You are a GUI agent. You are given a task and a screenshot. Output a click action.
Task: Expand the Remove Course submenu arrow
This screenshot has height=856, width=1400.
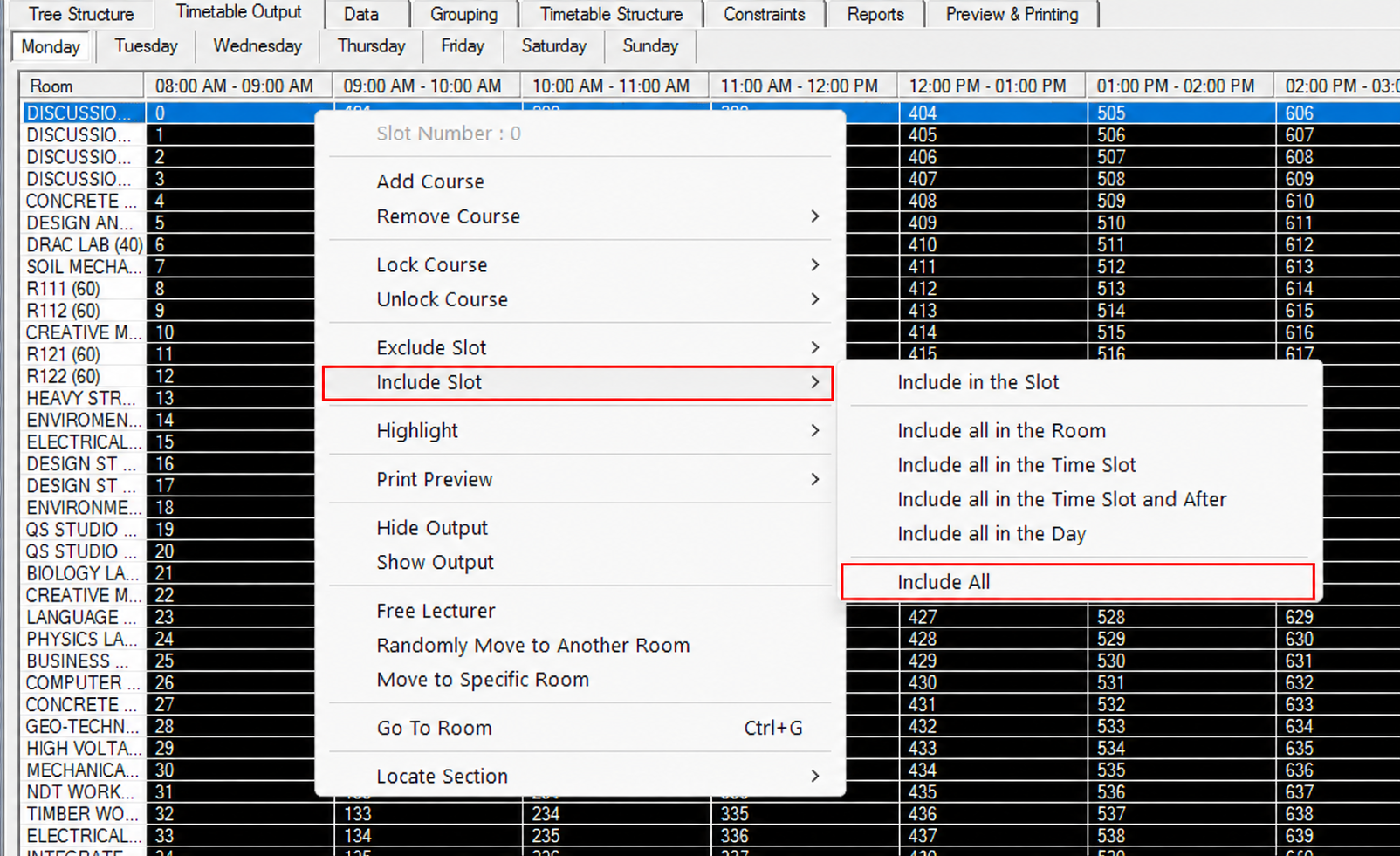814,216
